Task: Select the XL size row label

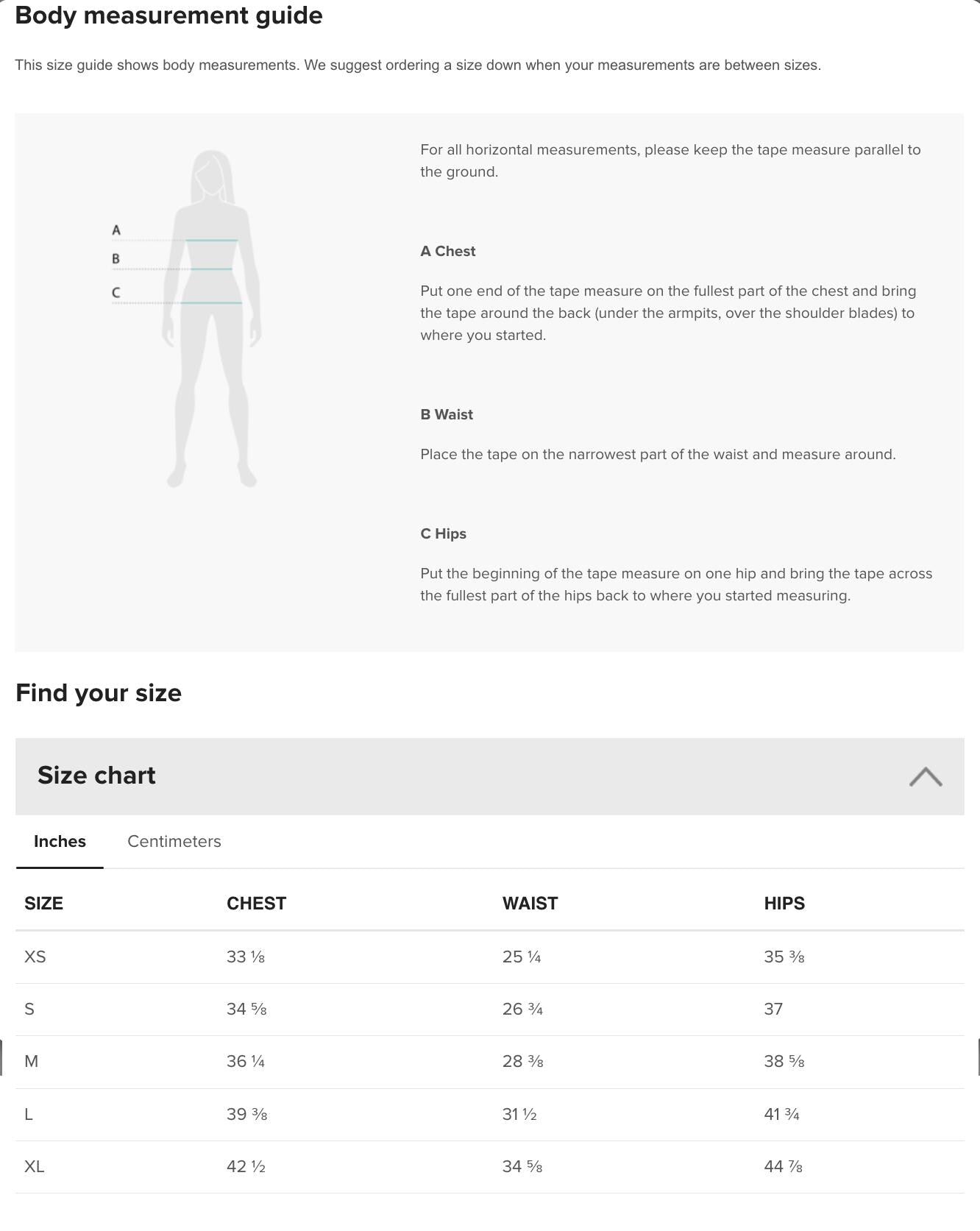Action: pos(34,1166)
